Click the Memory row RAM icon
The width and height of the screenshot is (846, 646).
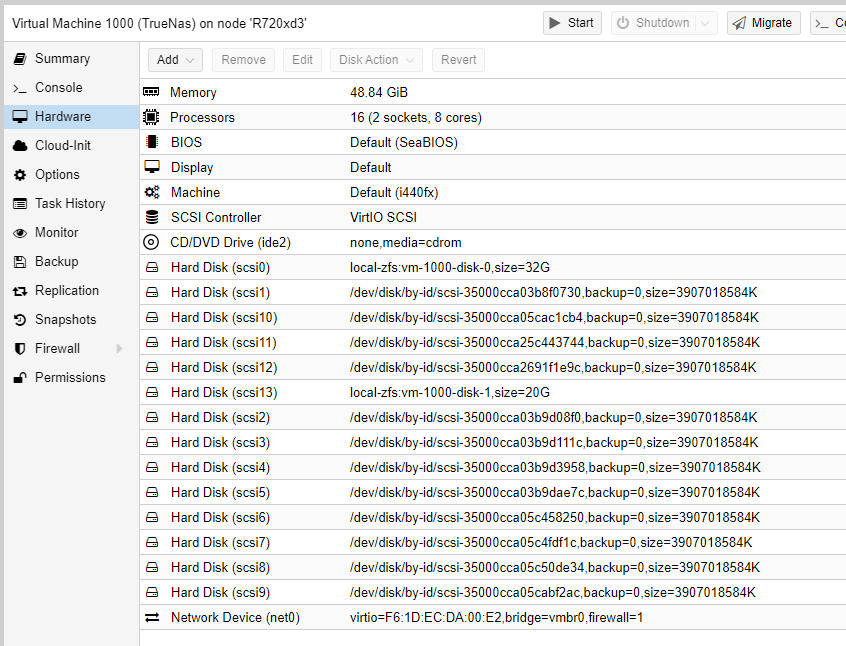click(151, 92)
